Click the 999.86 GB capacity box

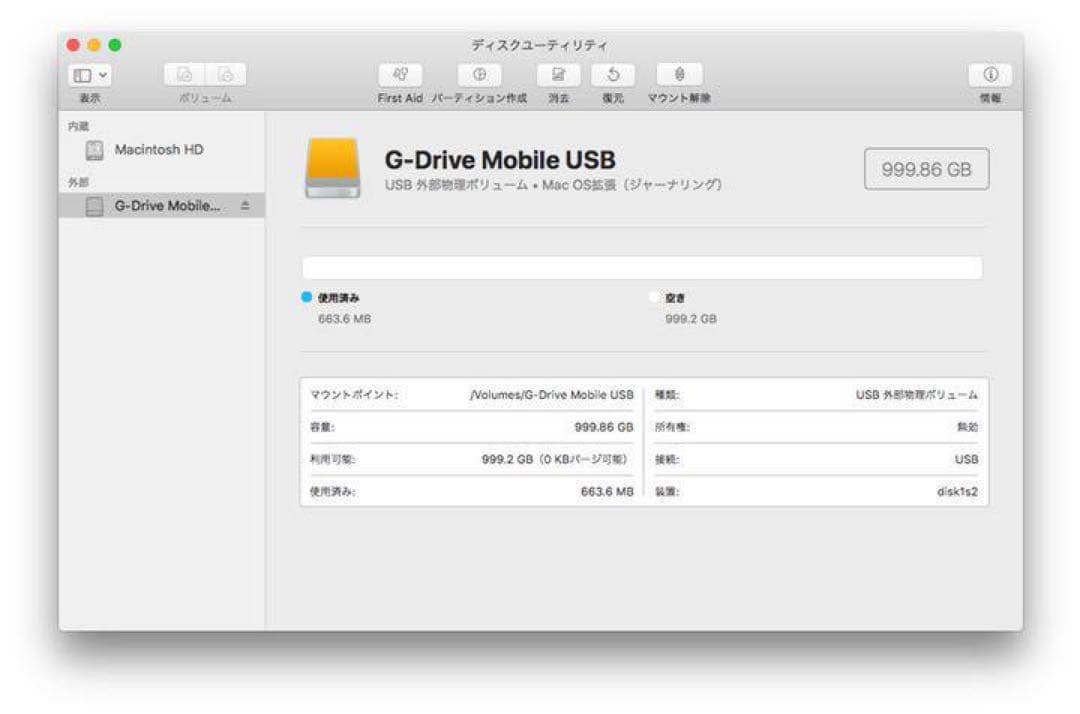pyautogui.click(x=926, y=169)
